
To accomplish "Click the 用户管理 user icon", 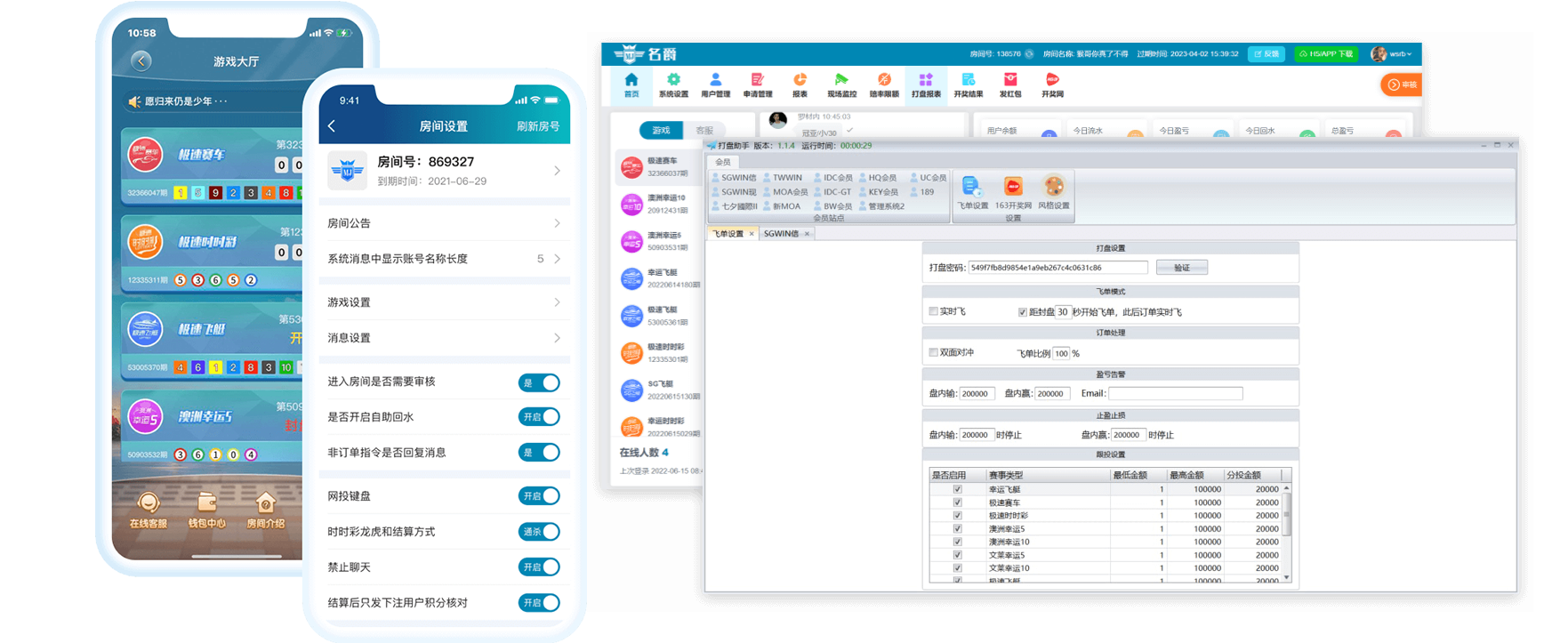I will 715,81.
